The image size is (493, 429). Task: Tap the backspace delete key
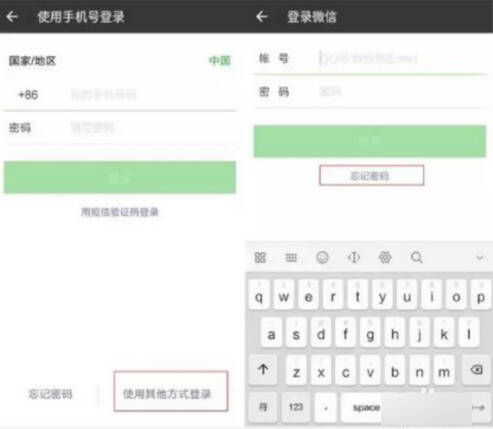point(476,370)
